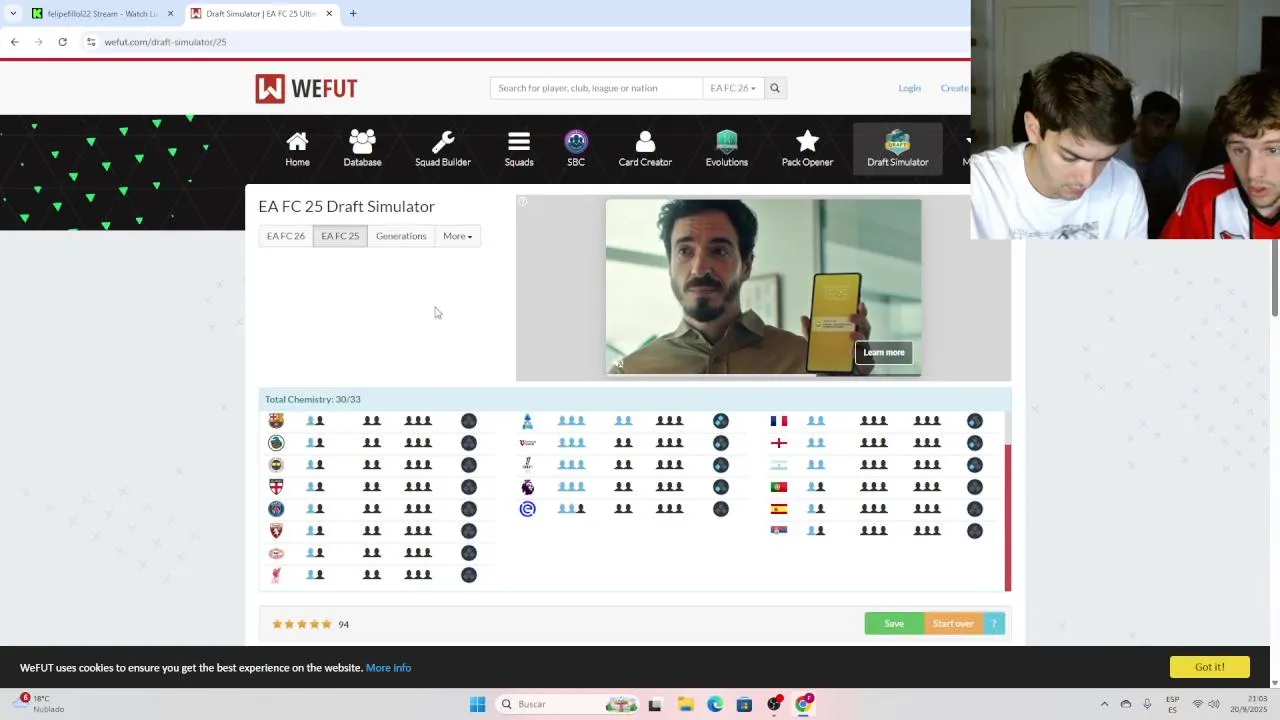Click the Premier League lion badge
Screen dimensions: 1280x720
(527, 487)
